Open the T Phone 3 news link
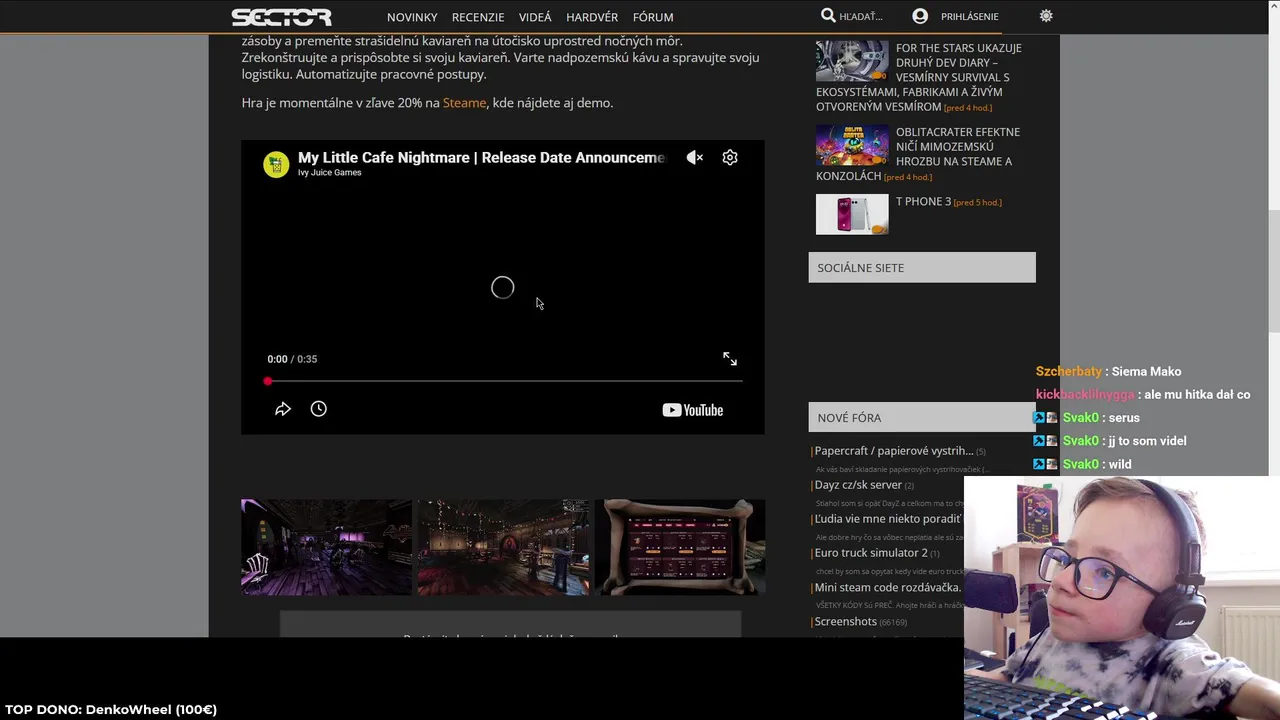This screenshot has width=1280, height=720. 923,201
